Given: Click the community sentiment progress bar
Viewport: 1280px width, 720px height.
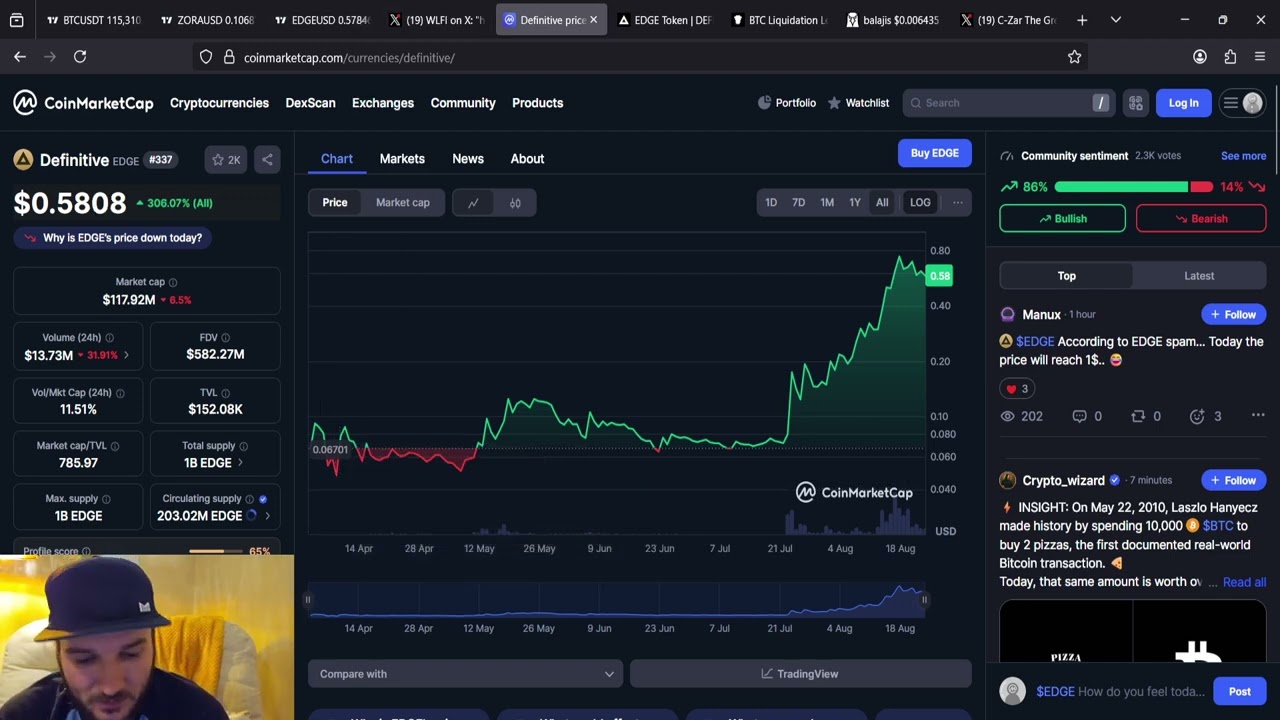Looking at the screenshot, I should (x=1134, y=187).
